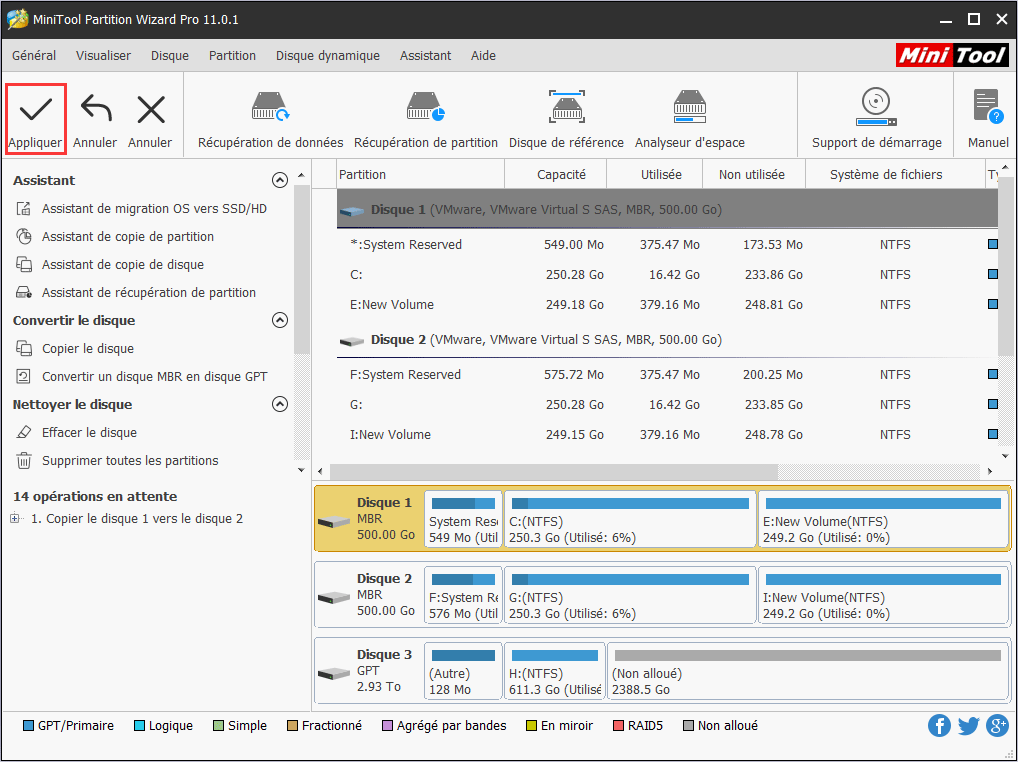Select the E:New Volume partition row
The height and width of the screenshot is (762, 1018).
tap(667, 304)
